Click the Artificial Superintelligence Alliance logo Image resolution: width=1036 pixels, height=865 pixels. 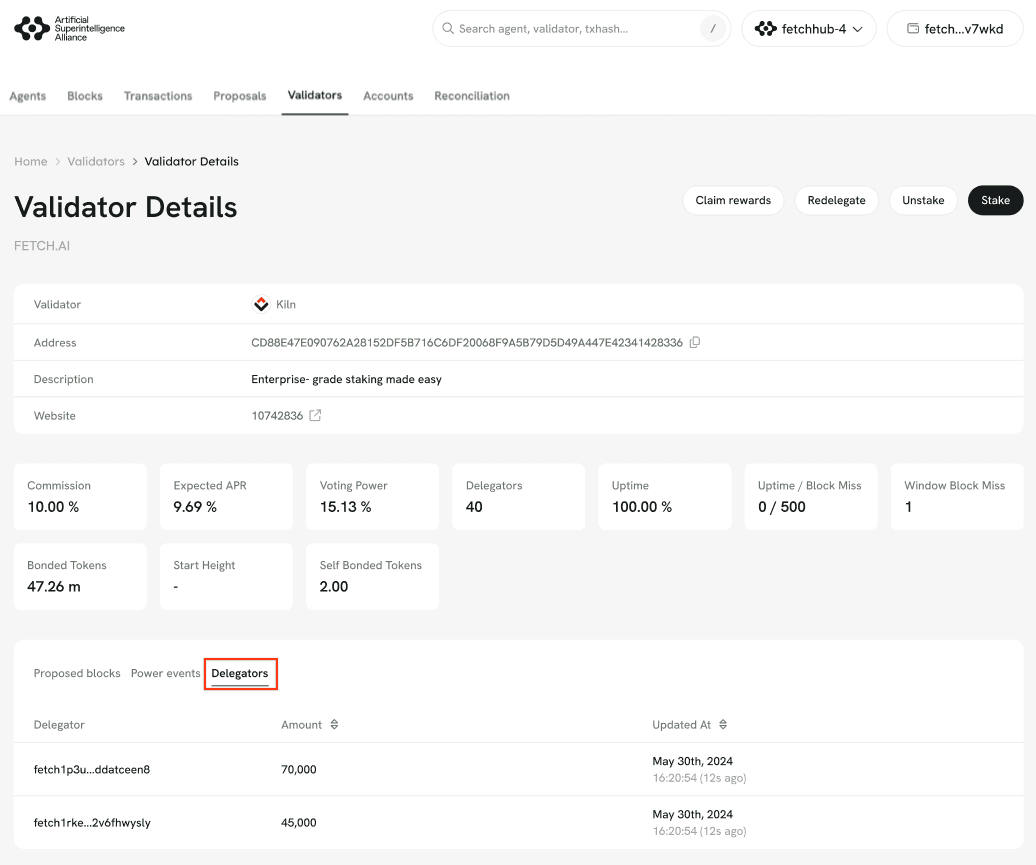(69, 29)
